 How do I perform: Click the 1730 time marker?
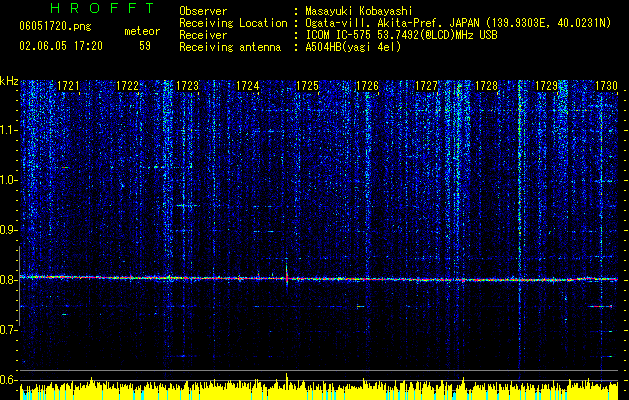[x=606, y=86]
